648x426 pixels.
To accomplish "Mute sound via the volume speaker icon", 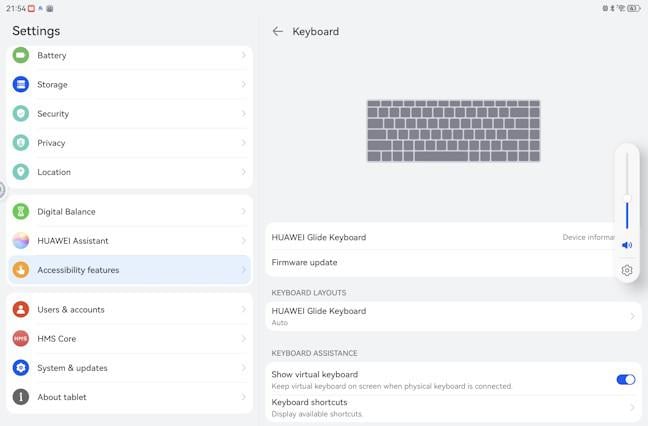I will pyautogui.click(x=627, y=245).
